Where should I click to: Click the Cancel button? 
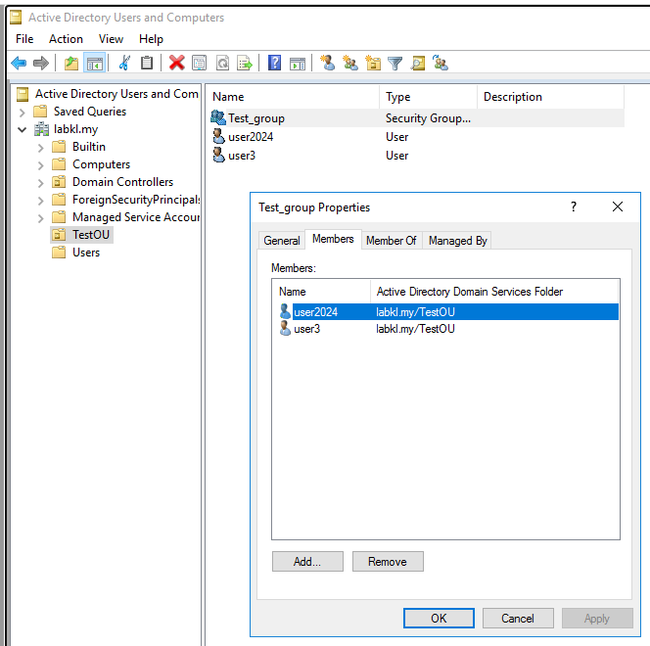point(518,618)
